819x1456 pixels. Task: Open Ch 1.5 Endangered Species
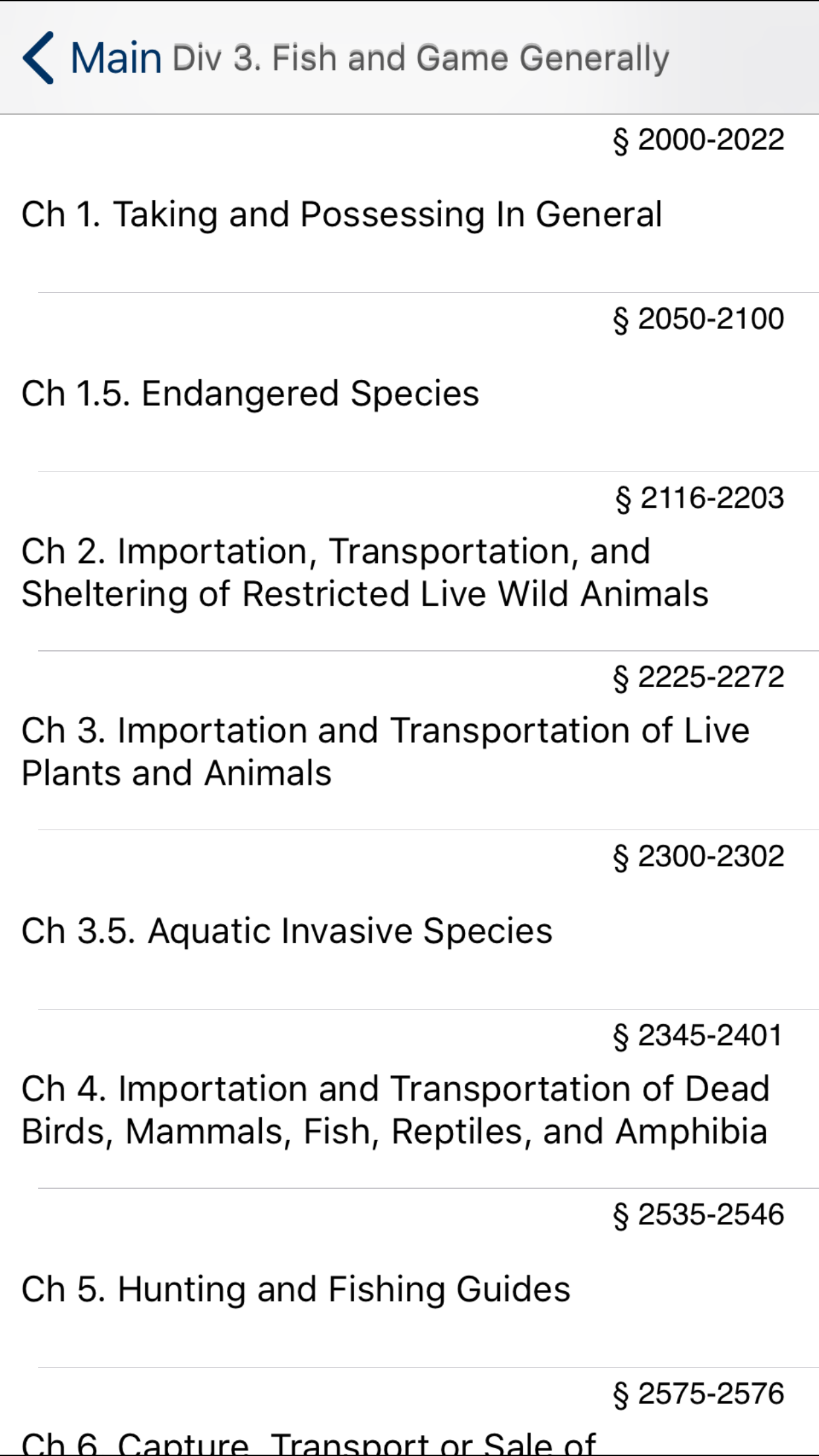[x=251, y=394]
